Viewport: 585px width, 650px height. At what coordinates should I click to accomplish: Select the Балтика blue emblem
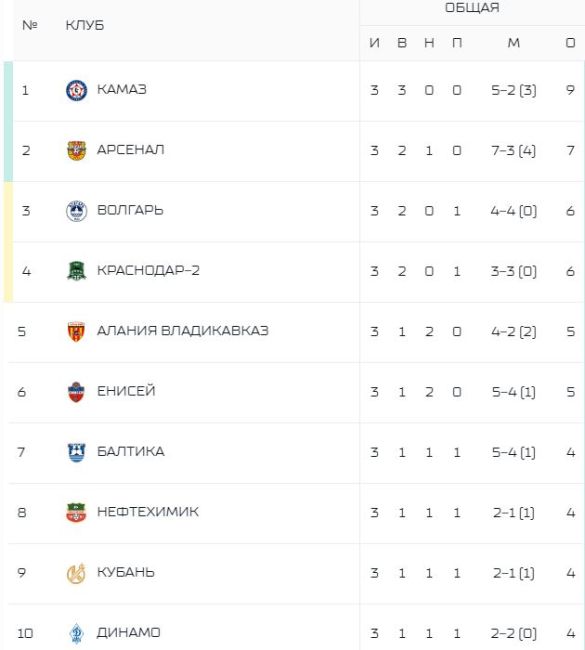[76, 452]
